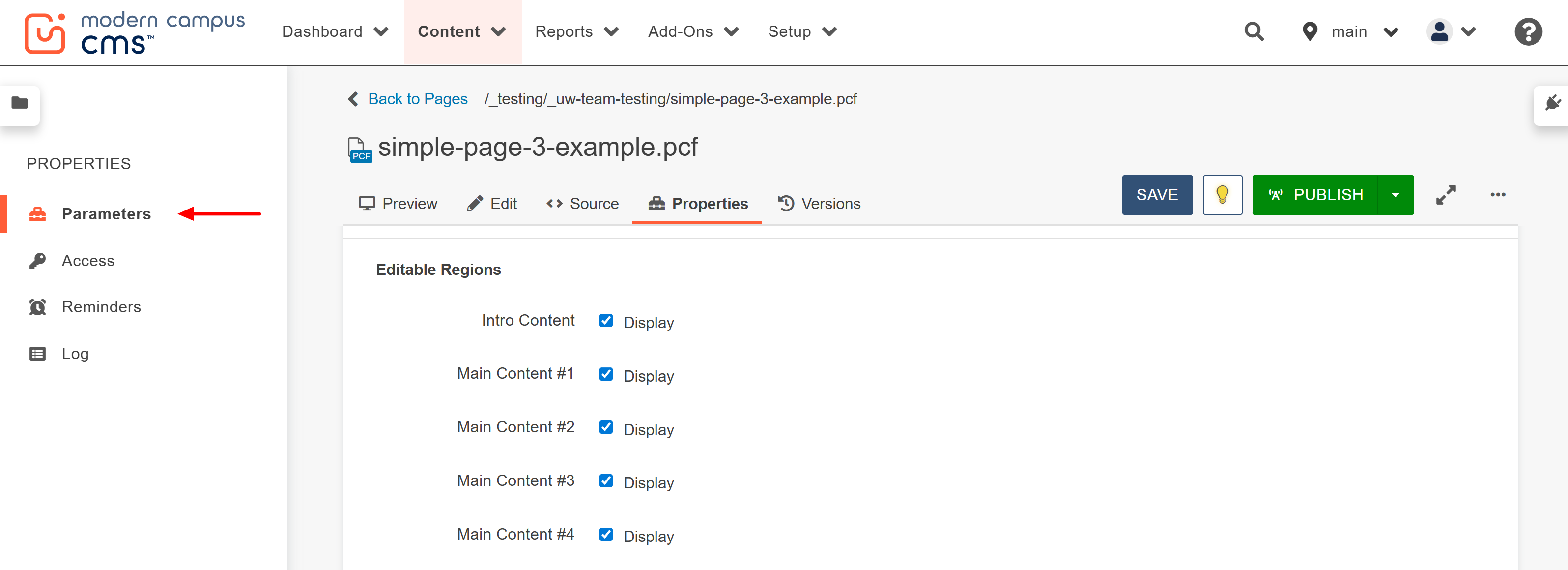This screenshot has height=570, width=1568.
Task: Enter fullscreen with the expand arrows icon
Action: [x=1446, y=194]
